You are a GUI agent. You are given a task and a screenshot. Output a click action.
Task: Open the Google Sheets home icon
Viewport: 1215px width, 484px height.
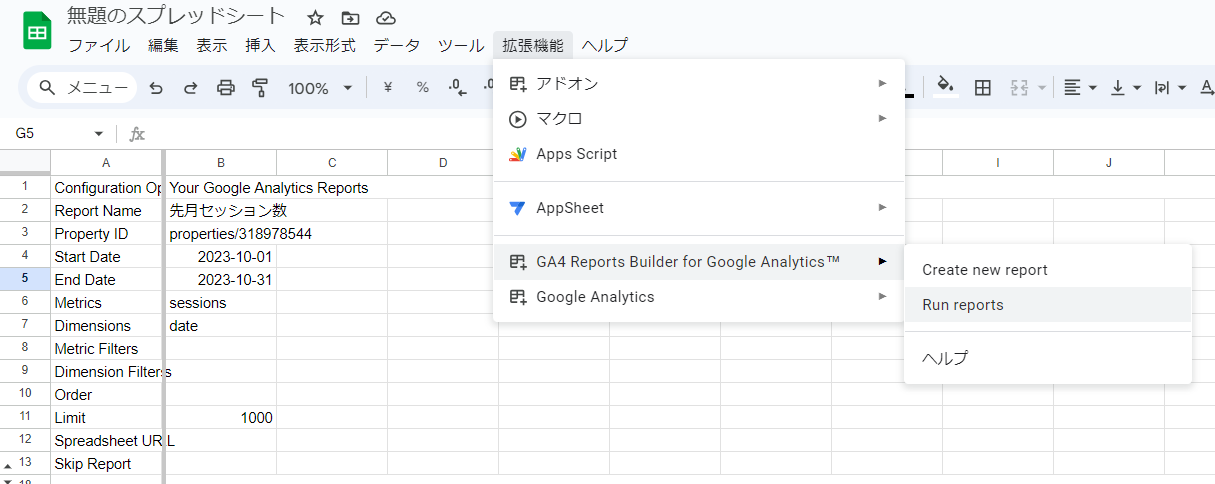point(37,31)
